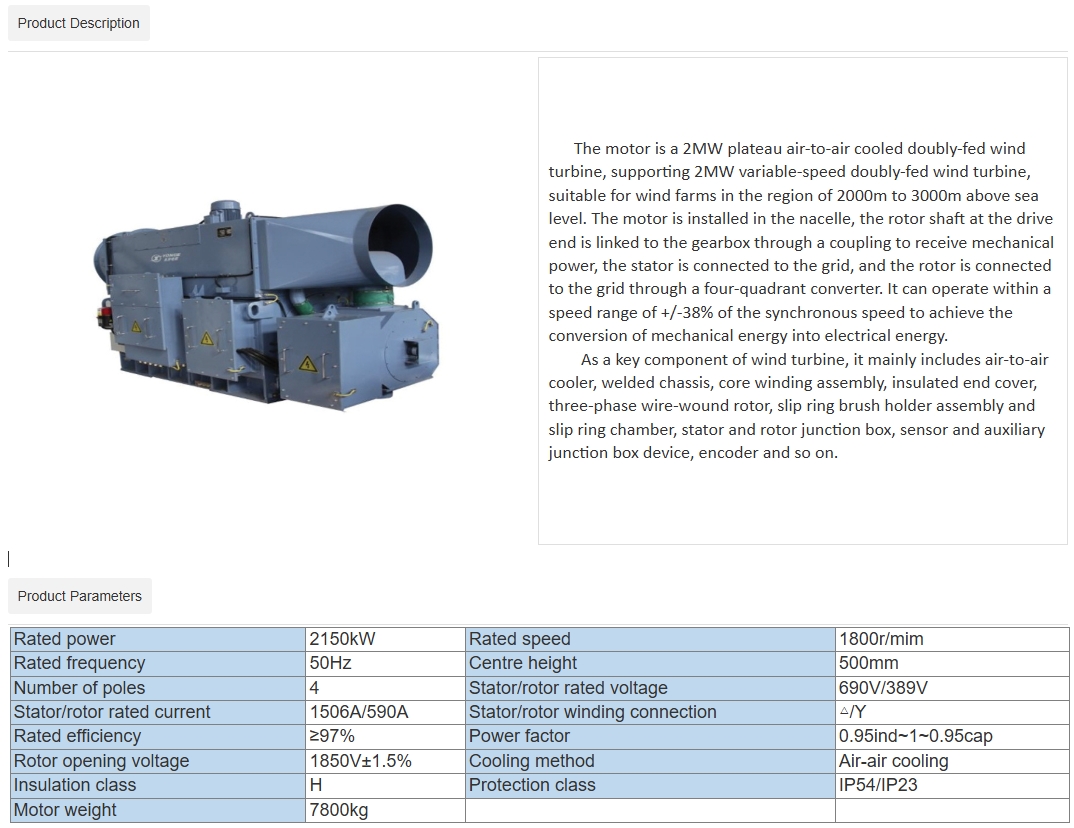Select the 'Motor weight' label cell
The width and height of the screenshot is (1074, 828).
tap(158, 810)
